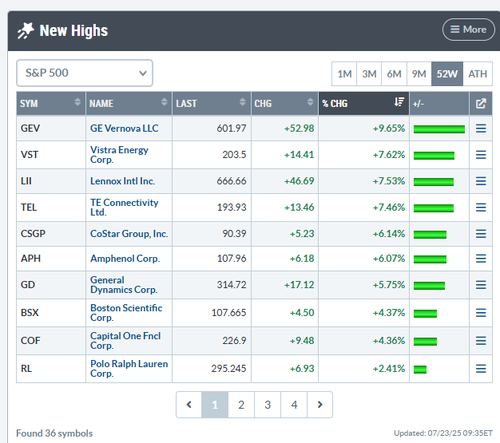Click last price 666.66

click(231, 181)
